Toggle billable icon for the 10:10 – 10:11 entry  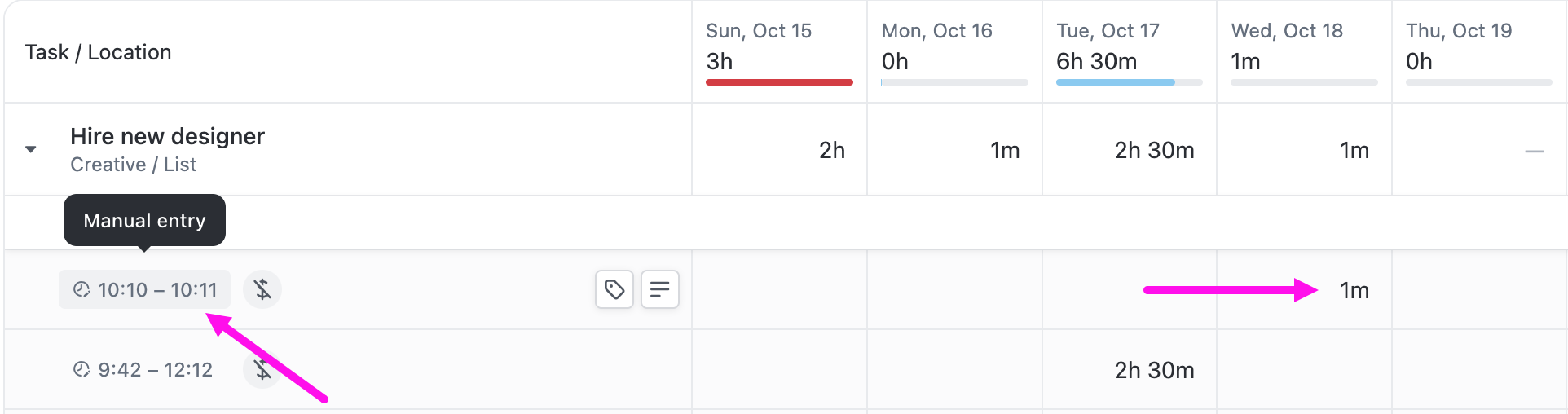point(262,289)
